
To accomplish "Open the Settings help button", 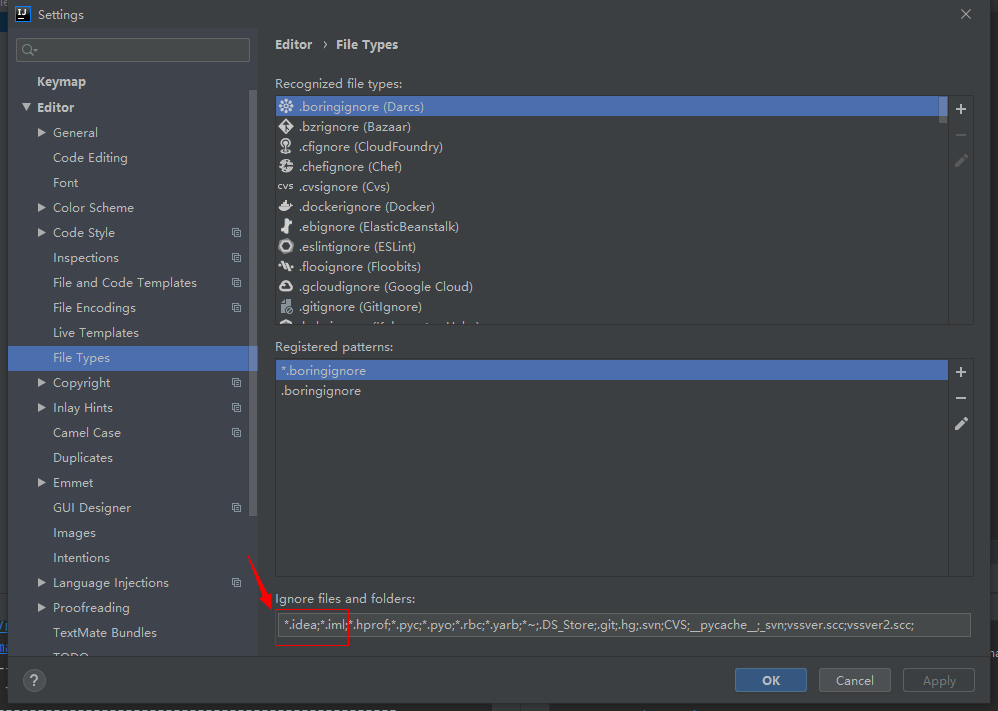I will pyautogui.click(x=34, y=680).
